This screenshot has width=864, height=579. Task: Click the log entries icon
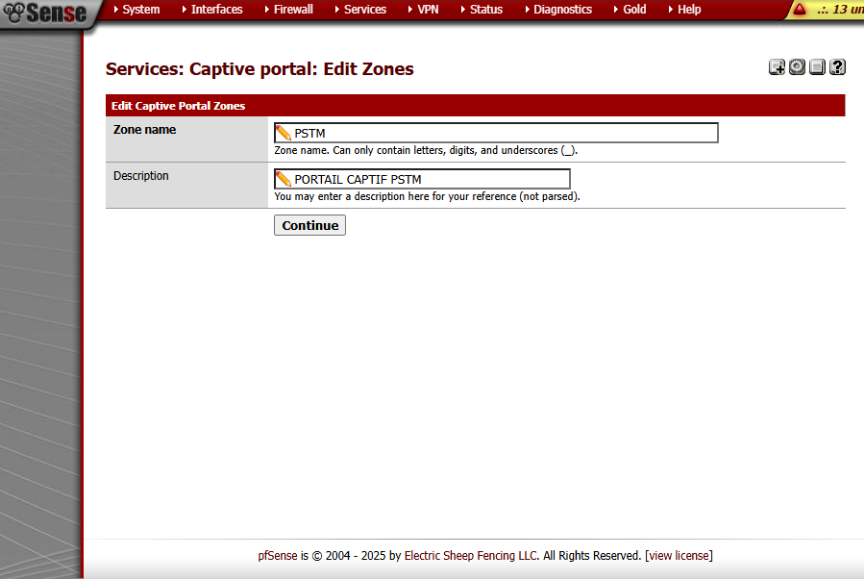tap(817, 67)
